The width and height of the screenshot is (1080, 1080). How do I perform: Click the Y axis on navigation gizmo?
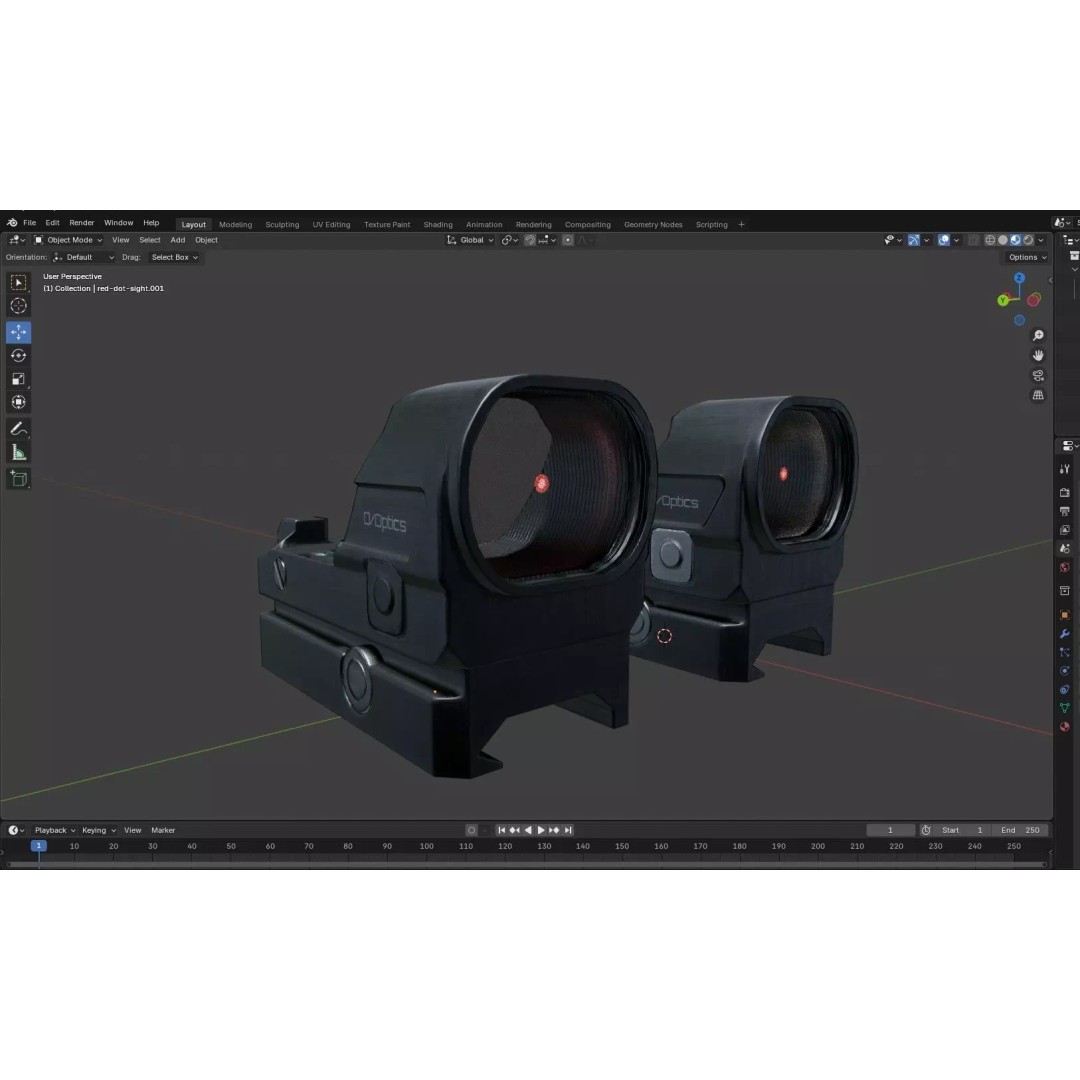1004,300
